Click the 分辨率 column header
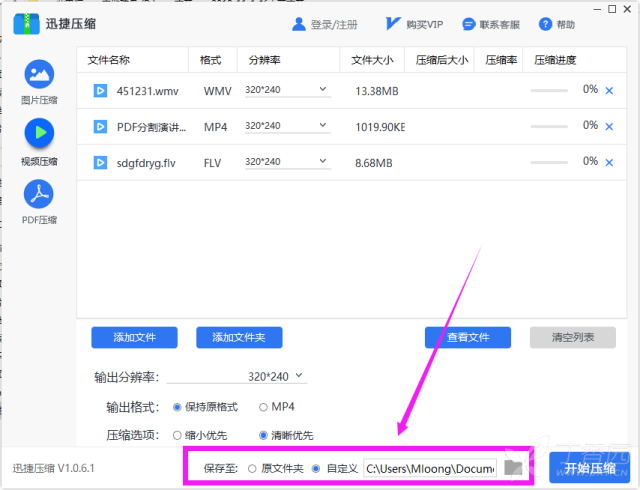Image resolution: width=640 pixels, height=490 pixels. pyautogui.click(x=264, y=60)
